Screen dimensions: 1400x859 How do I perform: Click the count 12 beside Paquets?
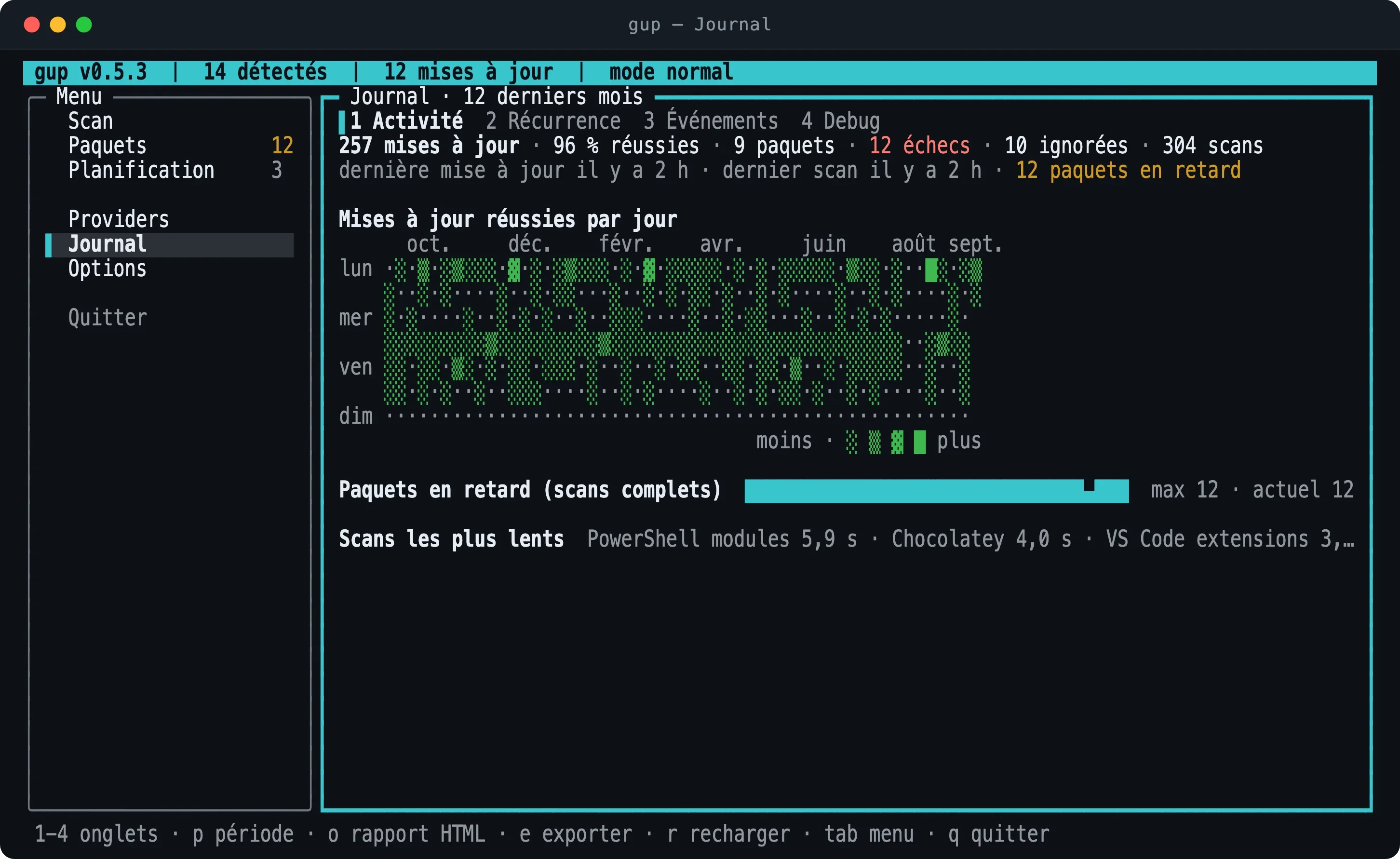click(283, 146)
